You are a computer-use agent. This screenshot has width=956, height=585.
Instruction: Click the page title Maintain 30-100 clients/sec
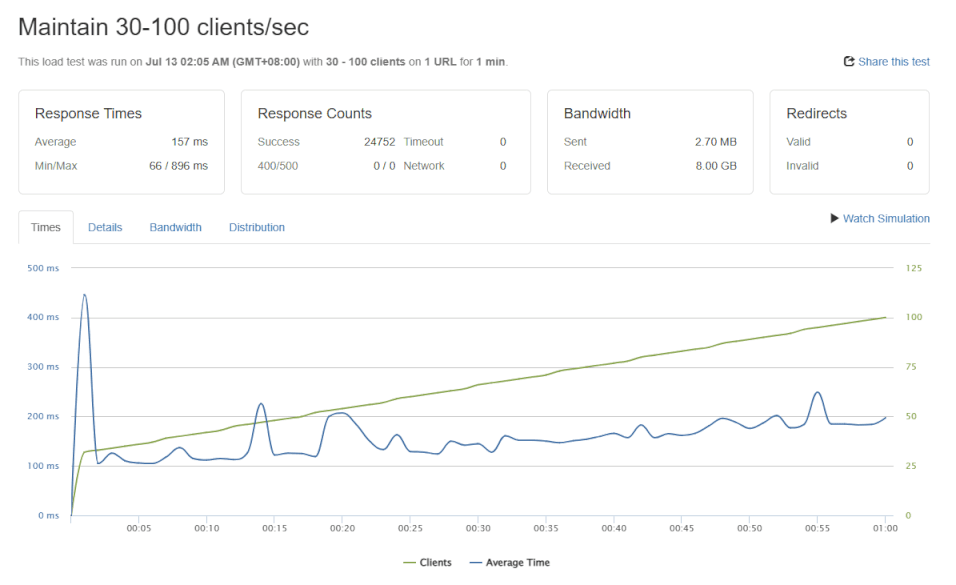[163, 27]
